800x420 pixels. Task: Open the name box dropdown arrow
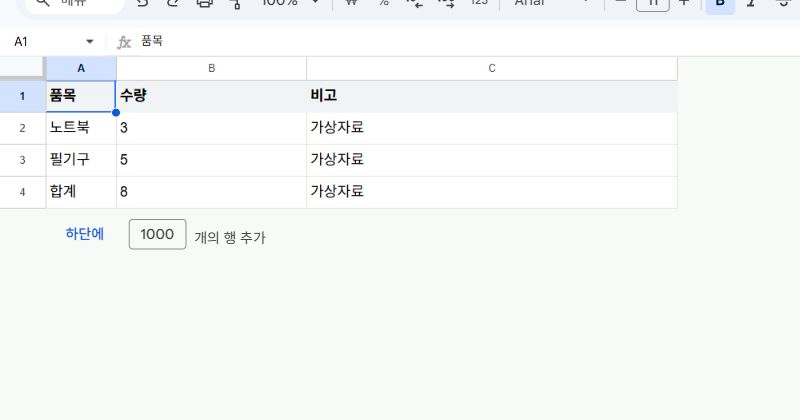pos(90,41)
